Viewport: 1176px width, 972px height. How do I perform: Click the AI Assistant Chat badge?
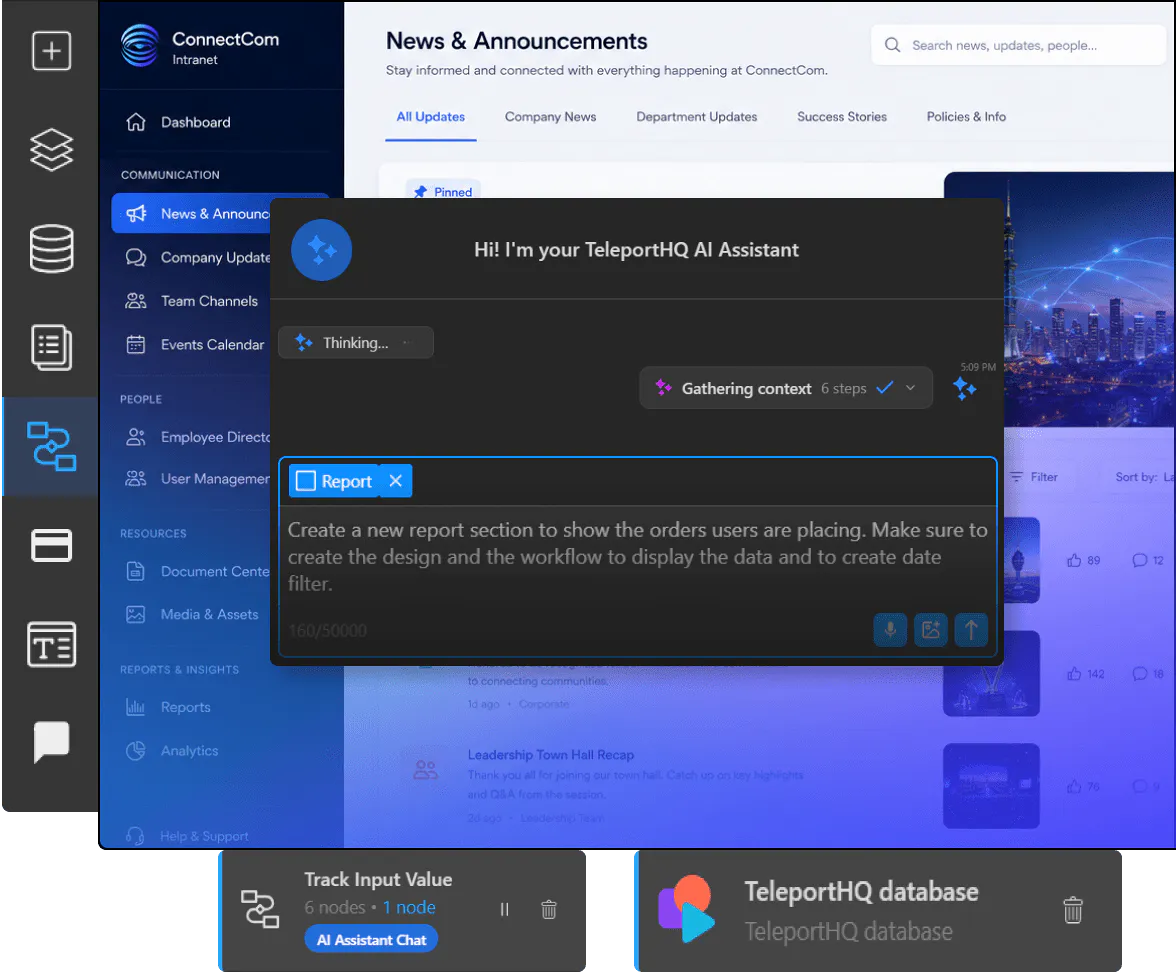pyautogui.click(x=371, y=940)
